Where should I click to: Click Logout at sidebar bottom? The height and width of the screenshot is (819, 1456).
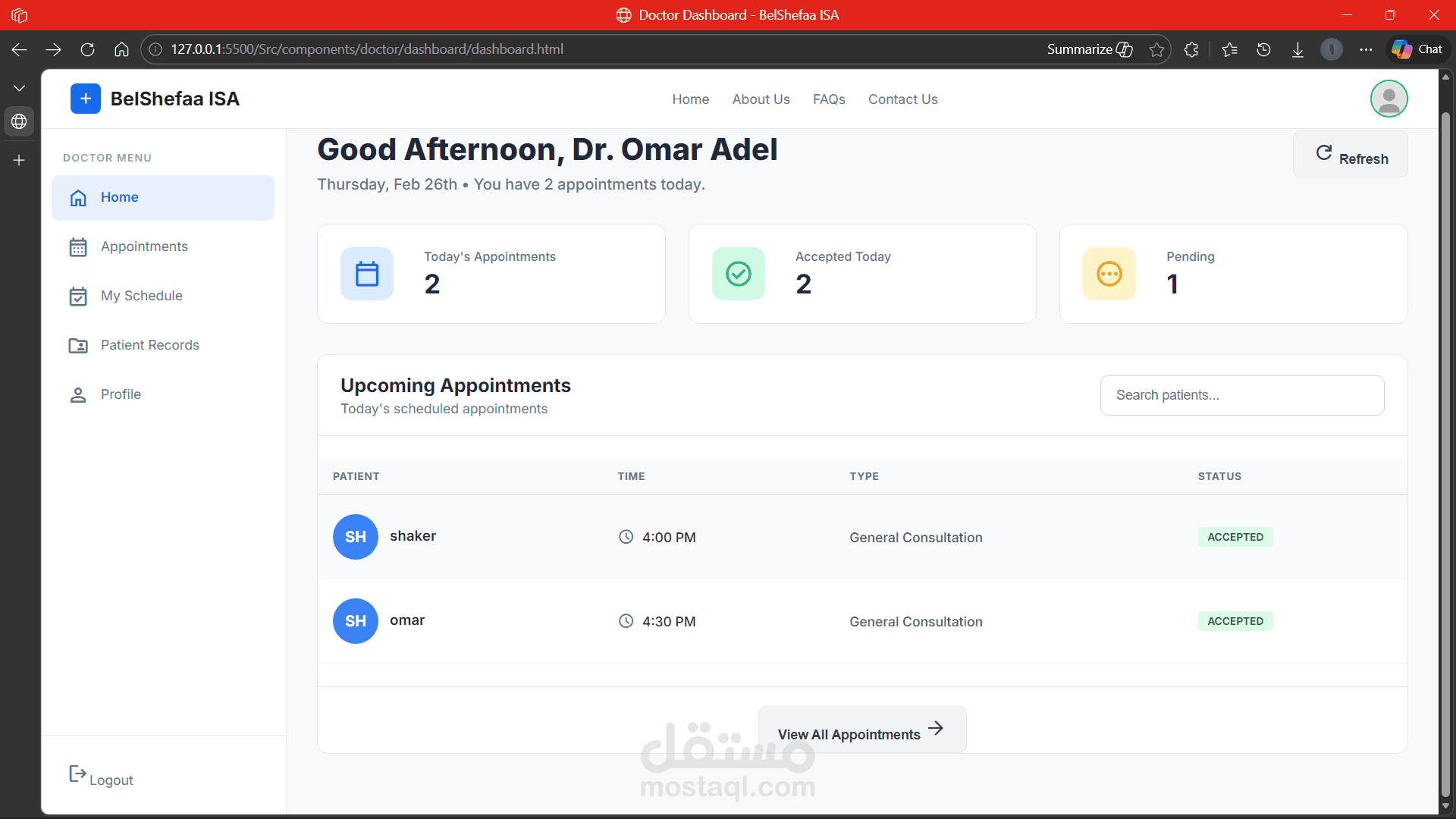(102, 778)
